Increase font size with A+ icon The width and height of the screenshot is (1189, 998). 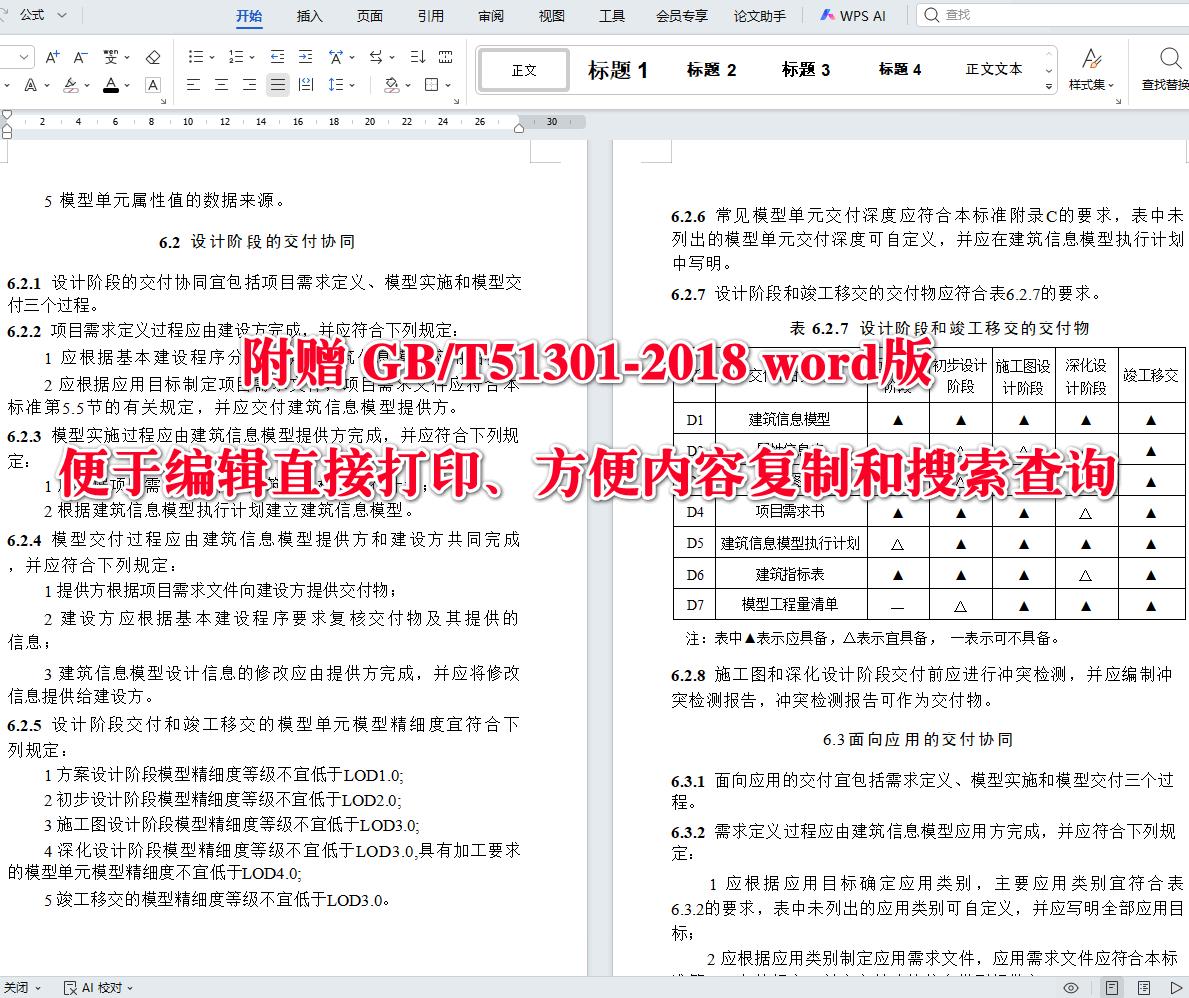(x=52, y=57)
